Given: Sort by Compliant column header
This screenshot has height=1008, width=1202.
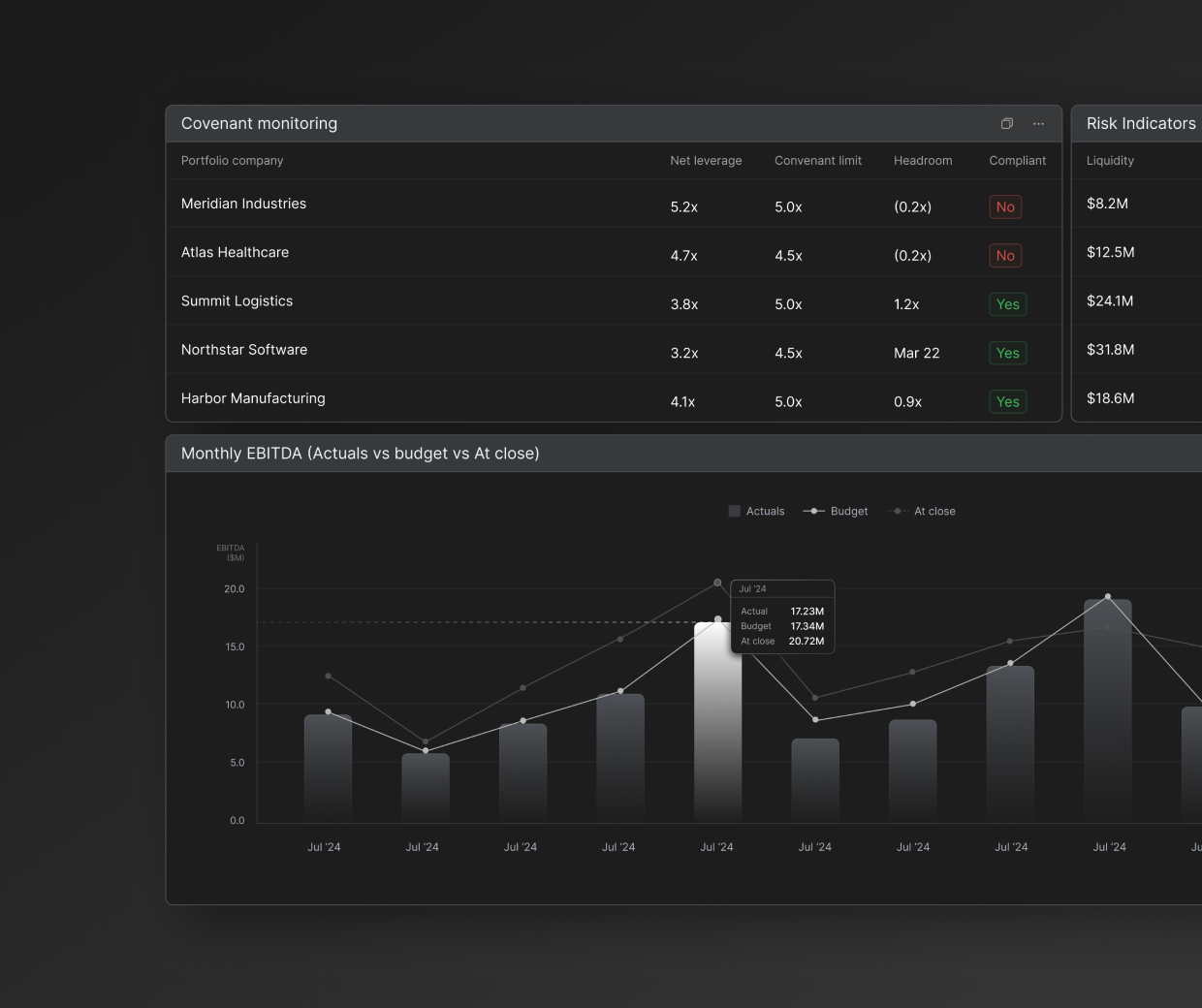Looking at the screenshot, I should [1017, 161].
